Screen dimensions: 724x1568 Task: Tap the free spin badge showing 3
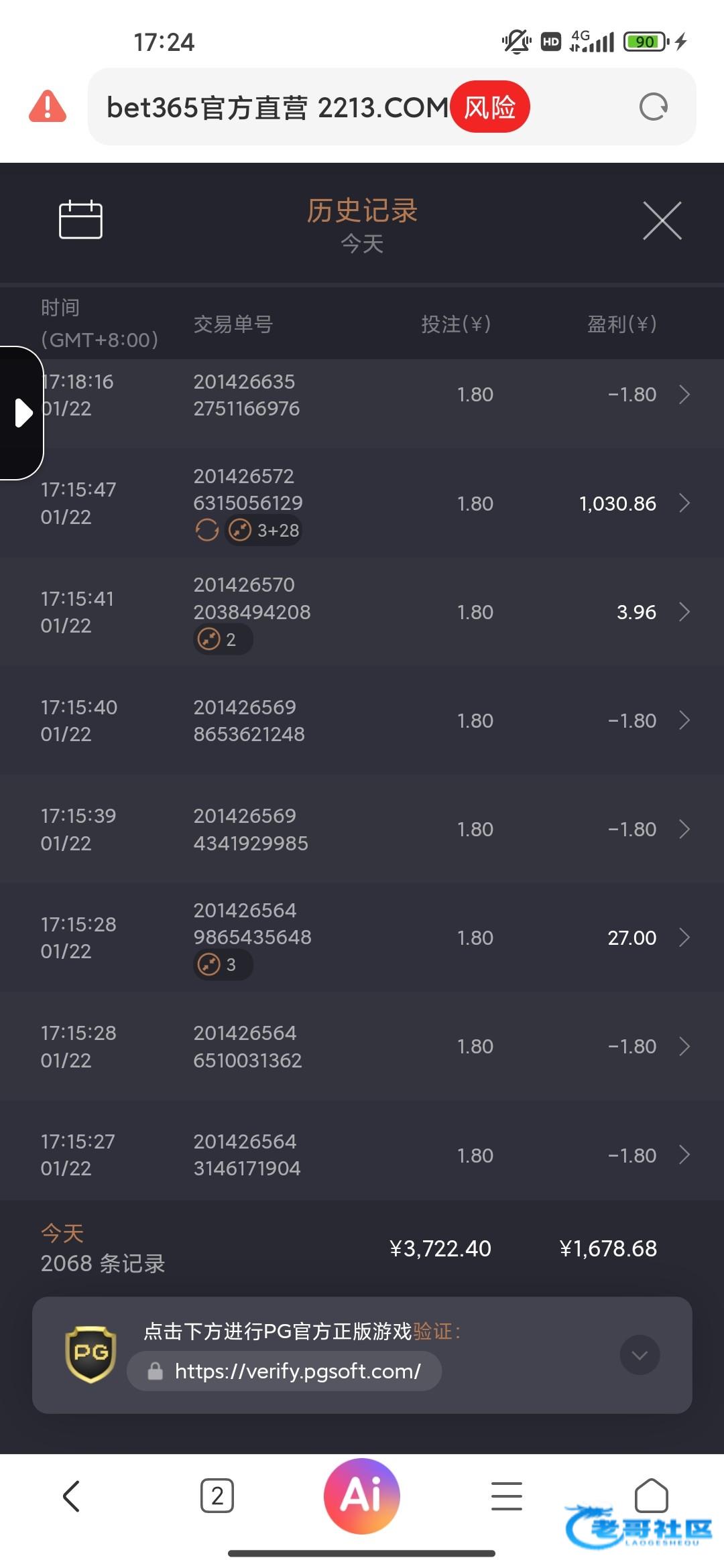(222, 965)
